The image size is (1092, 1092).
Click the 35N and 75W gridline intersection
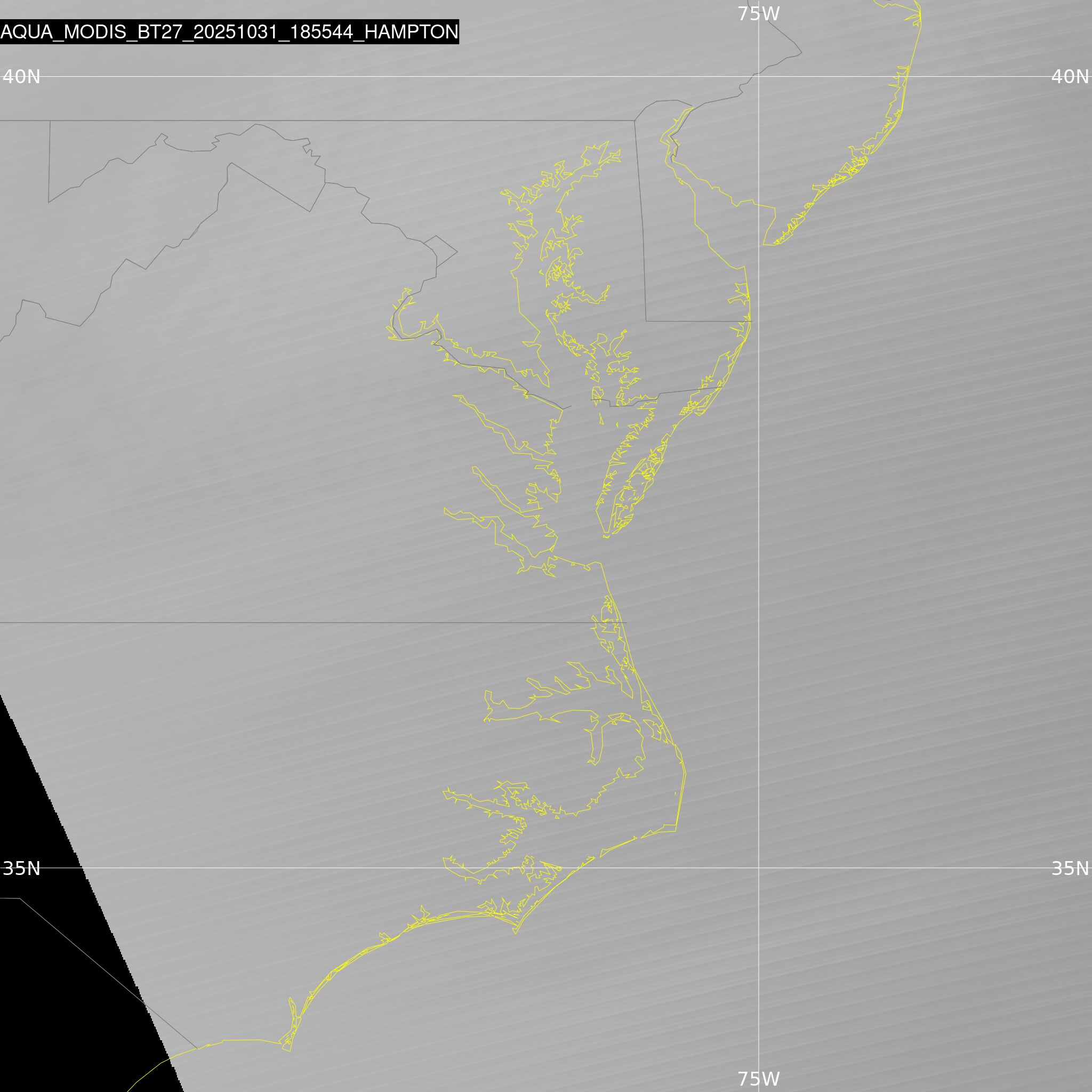[x=759, y=868]
